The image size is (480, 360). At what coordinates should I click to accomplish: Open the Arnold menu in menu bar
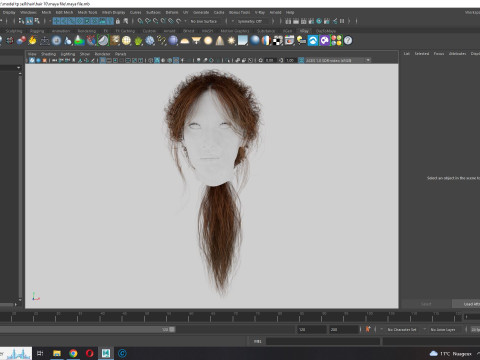pyautogui.click(x=275, y=12)
